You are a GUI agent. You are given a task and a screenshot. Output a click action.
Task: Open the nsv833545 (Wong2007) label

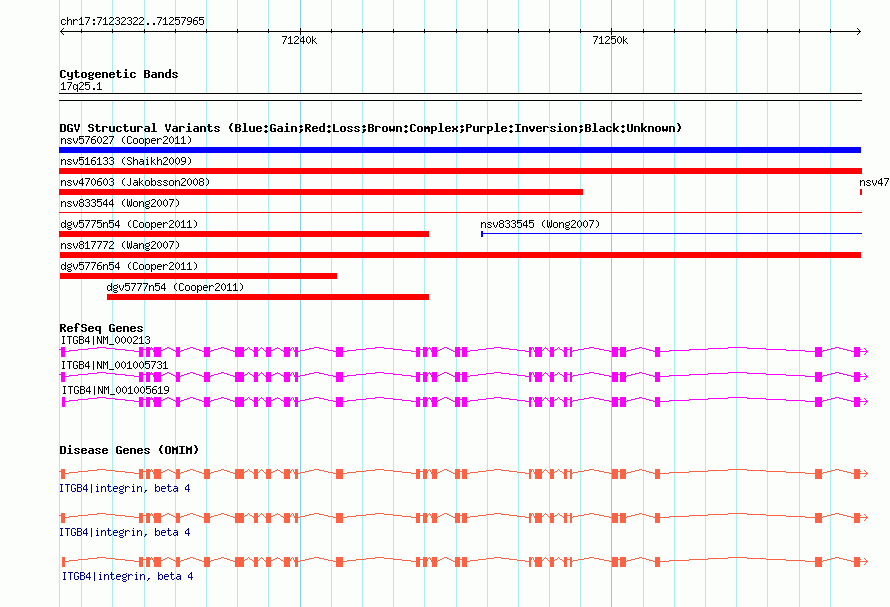click(x=540, y=224)
